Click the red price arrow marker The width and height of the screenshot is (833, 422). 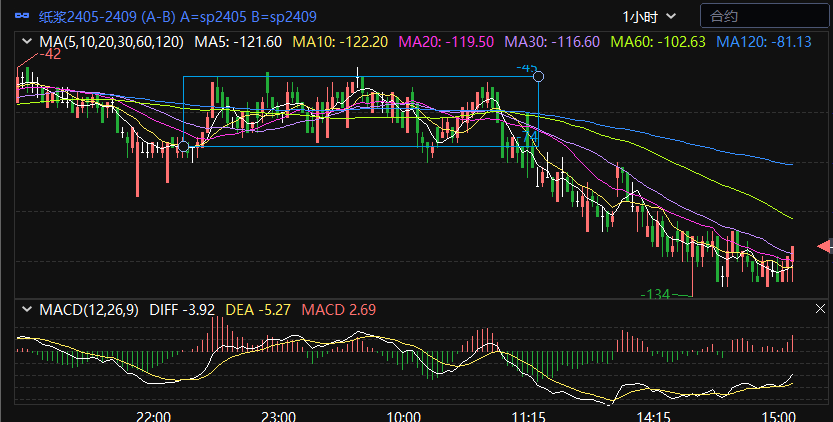pyautogui.click(x=824, y=246)
